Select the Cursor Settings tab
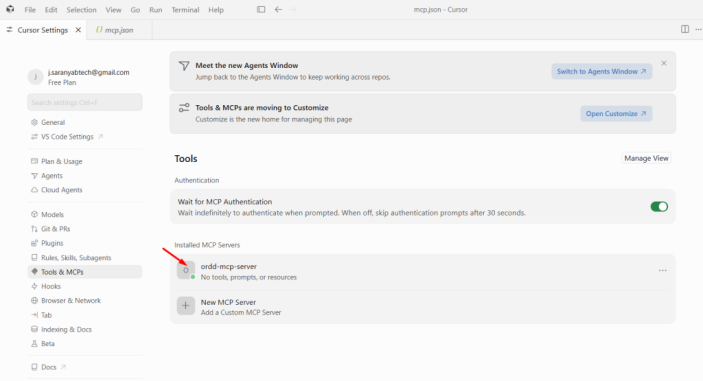Viewport: 703px width, 381px height. click(x=43, y=30)
